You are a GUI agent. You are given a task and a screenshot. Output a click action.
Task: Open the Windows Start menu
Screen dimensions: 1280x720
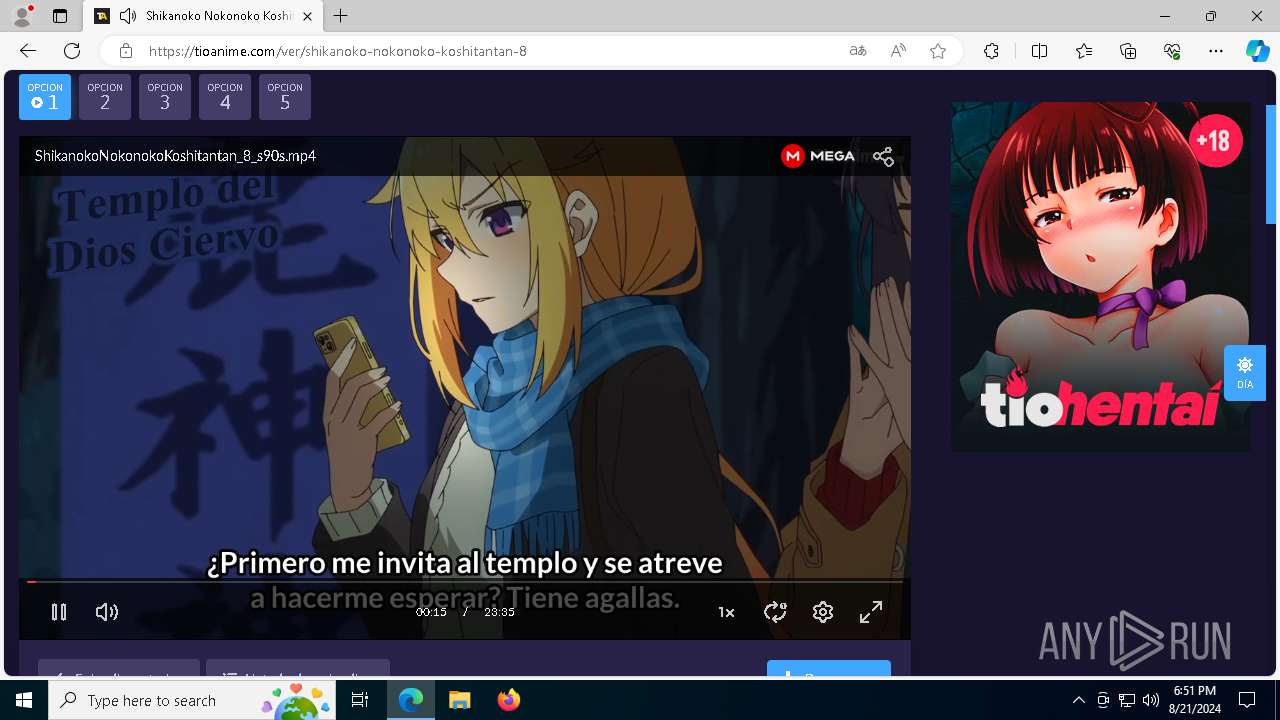click(x=24, y=700)
